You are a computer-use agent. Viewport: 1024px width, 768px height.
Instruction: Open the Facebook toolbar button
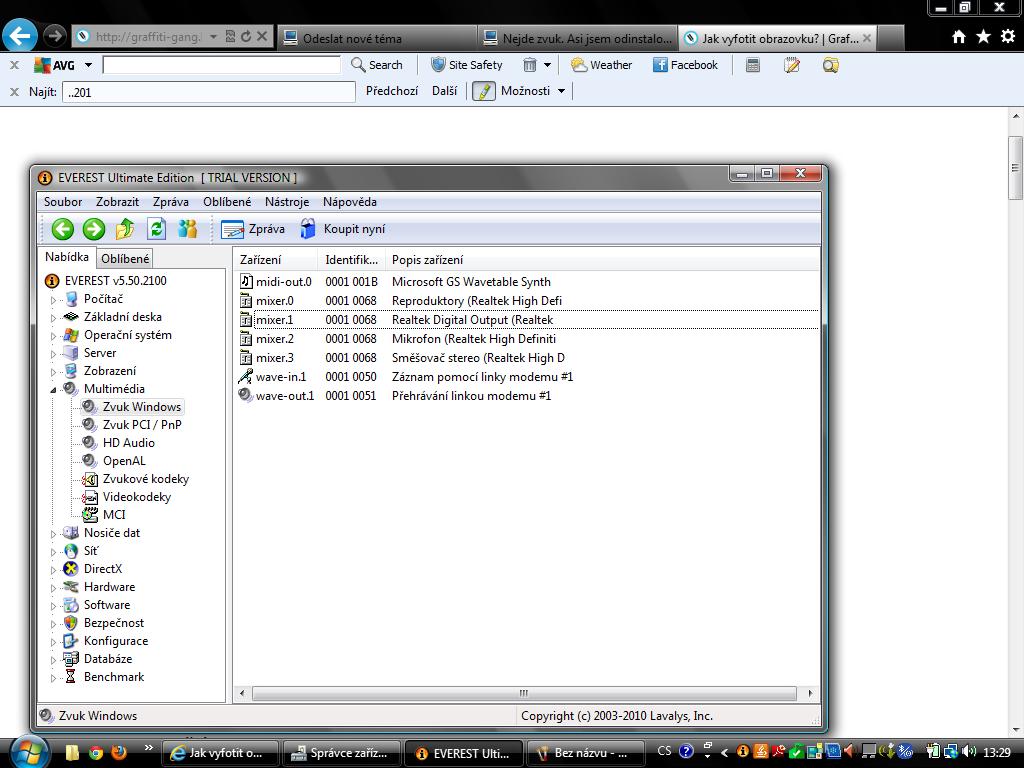686,65
